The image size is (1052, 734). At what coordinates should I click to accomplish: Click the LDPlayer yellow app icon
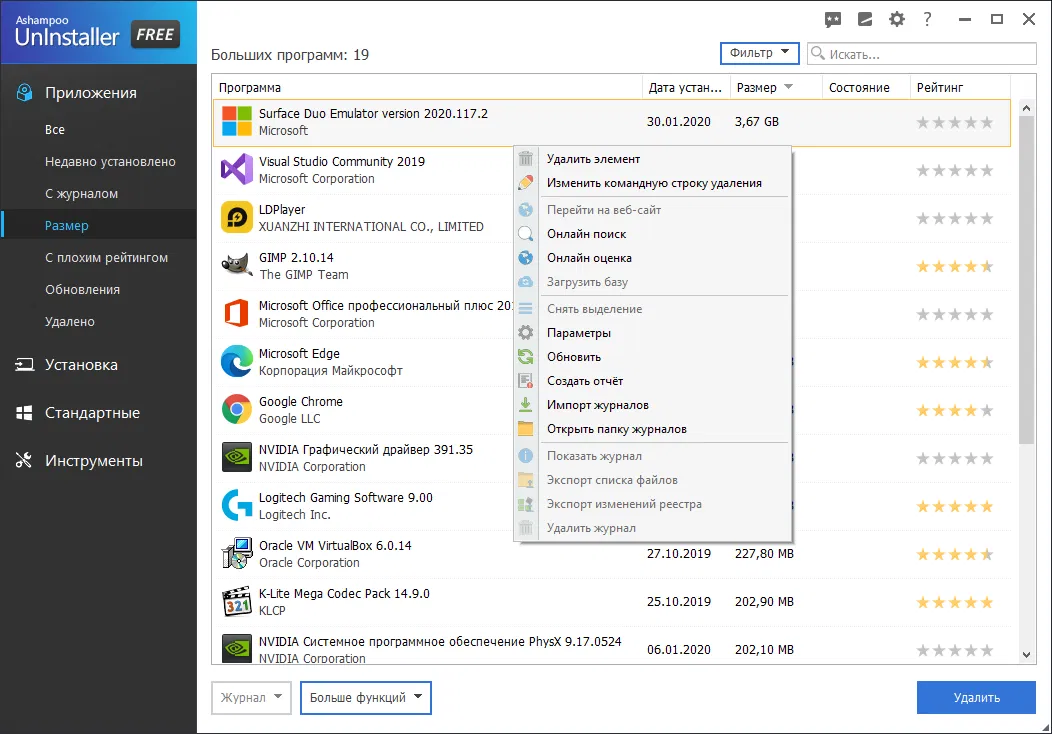point(237,217)
